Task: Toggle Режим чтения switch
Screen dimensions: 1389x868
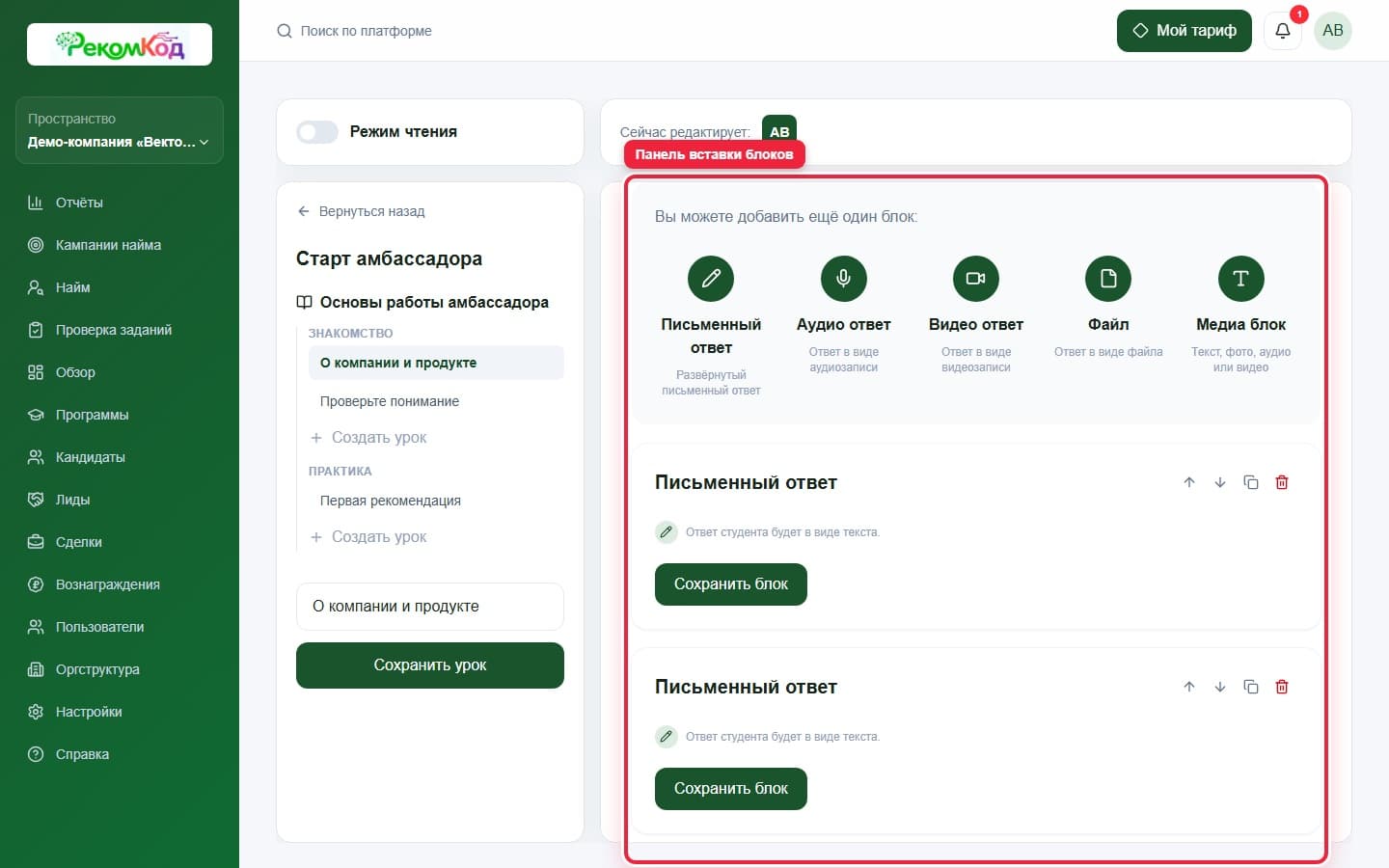Action: (x=317, y=132)
